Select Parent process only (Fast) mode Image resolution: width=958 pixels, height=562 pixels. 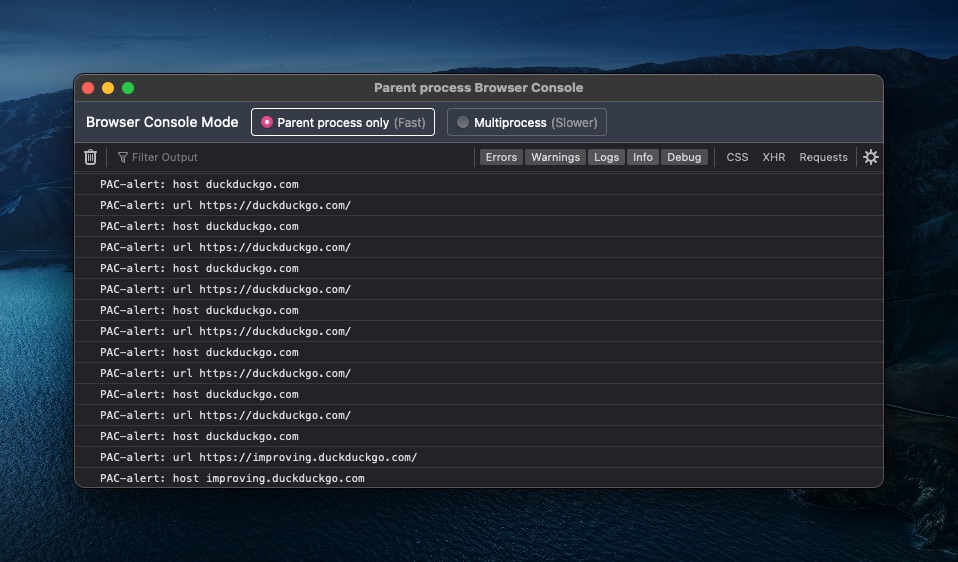pyautogui.click(x=343, y=122)
